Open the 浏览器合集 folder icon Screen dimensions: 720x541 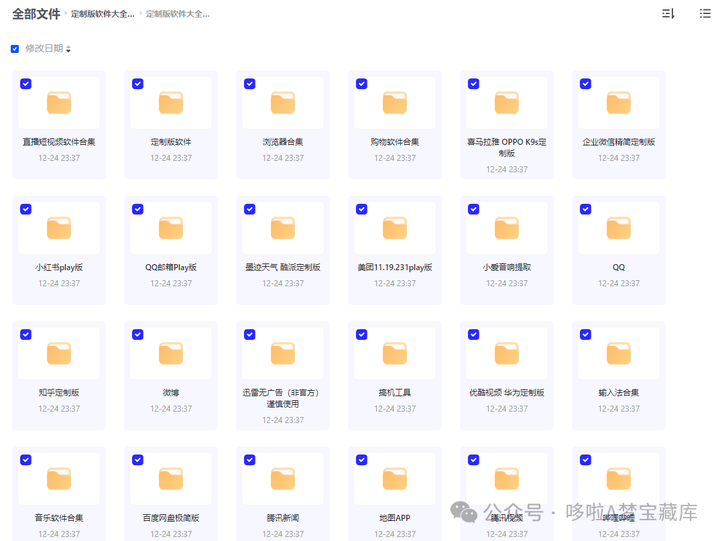[x=283, y=103]
